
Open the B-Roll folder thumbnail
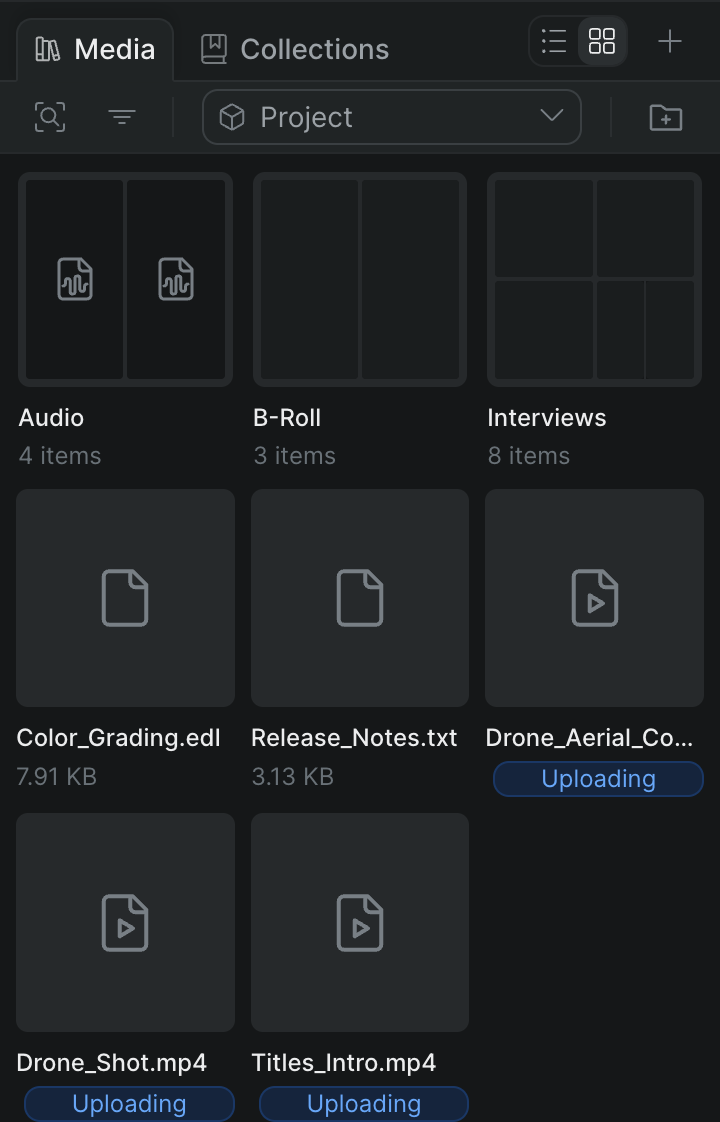click(360, 279)
